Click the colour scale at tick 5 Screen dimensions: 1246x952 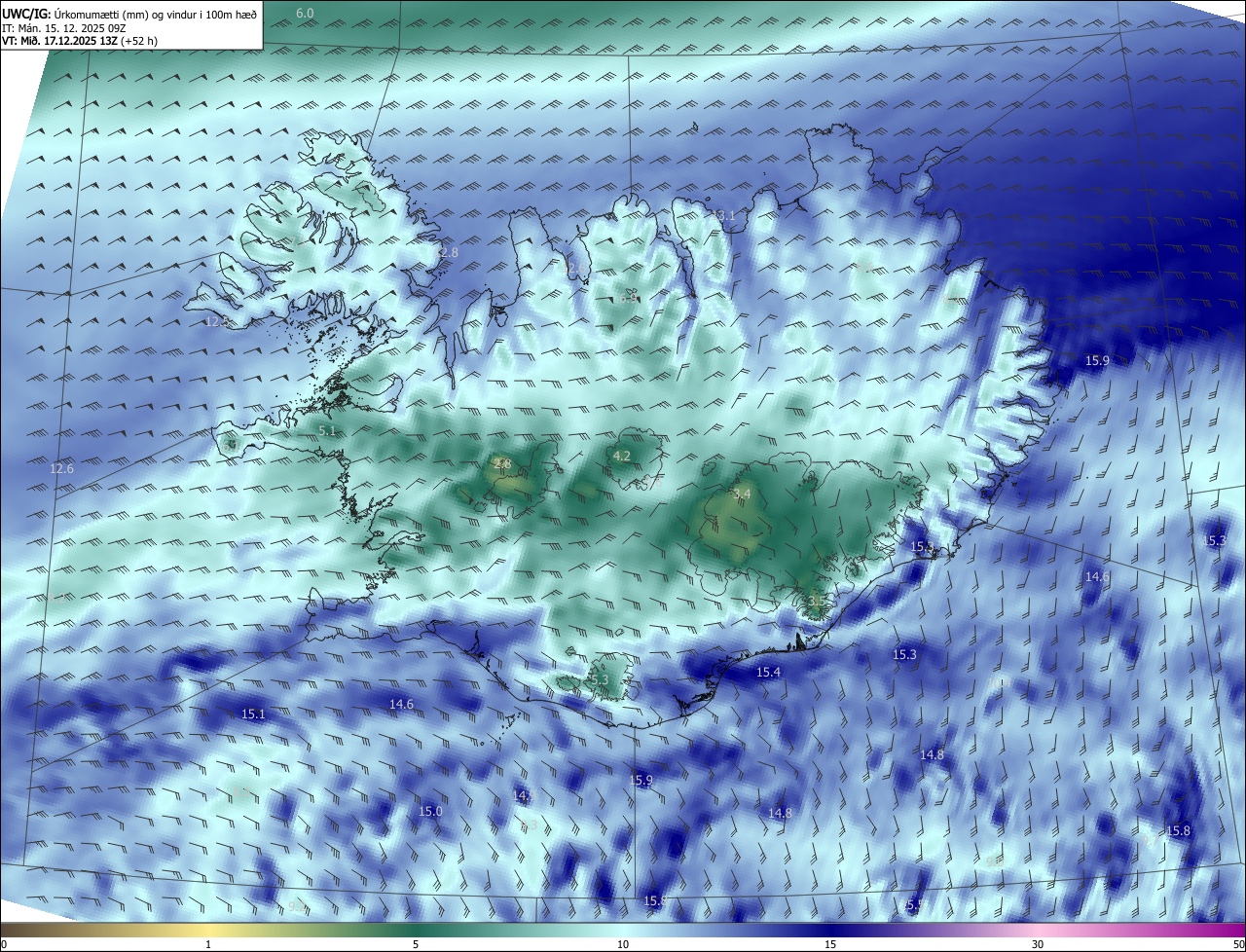tap(416, 944)
